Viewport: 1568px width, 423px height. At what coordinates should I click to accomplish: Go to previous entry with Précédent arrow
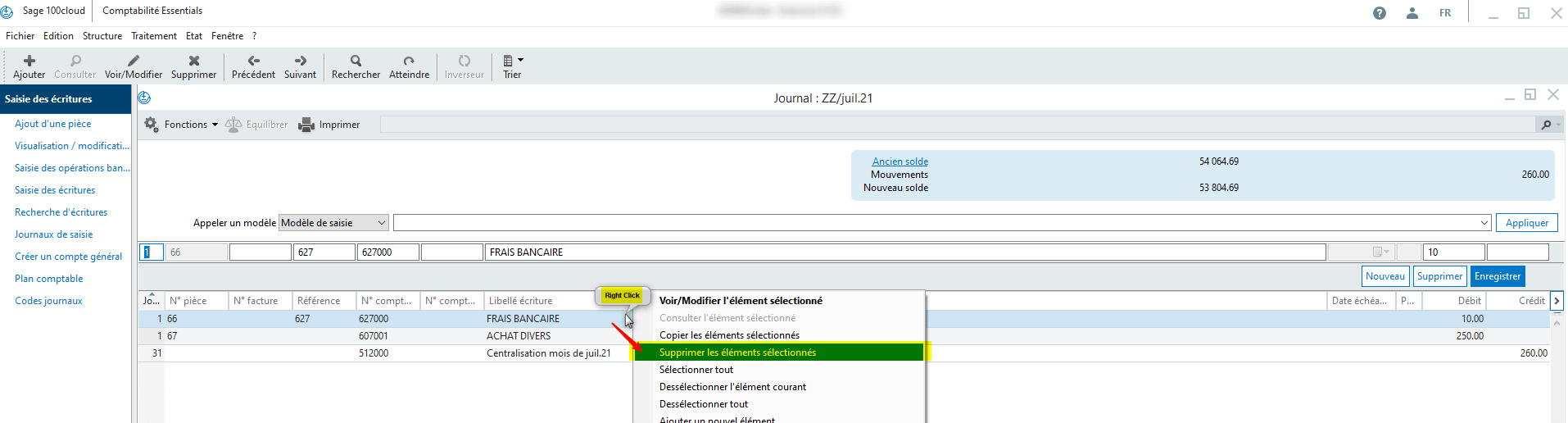coord(254,61)
